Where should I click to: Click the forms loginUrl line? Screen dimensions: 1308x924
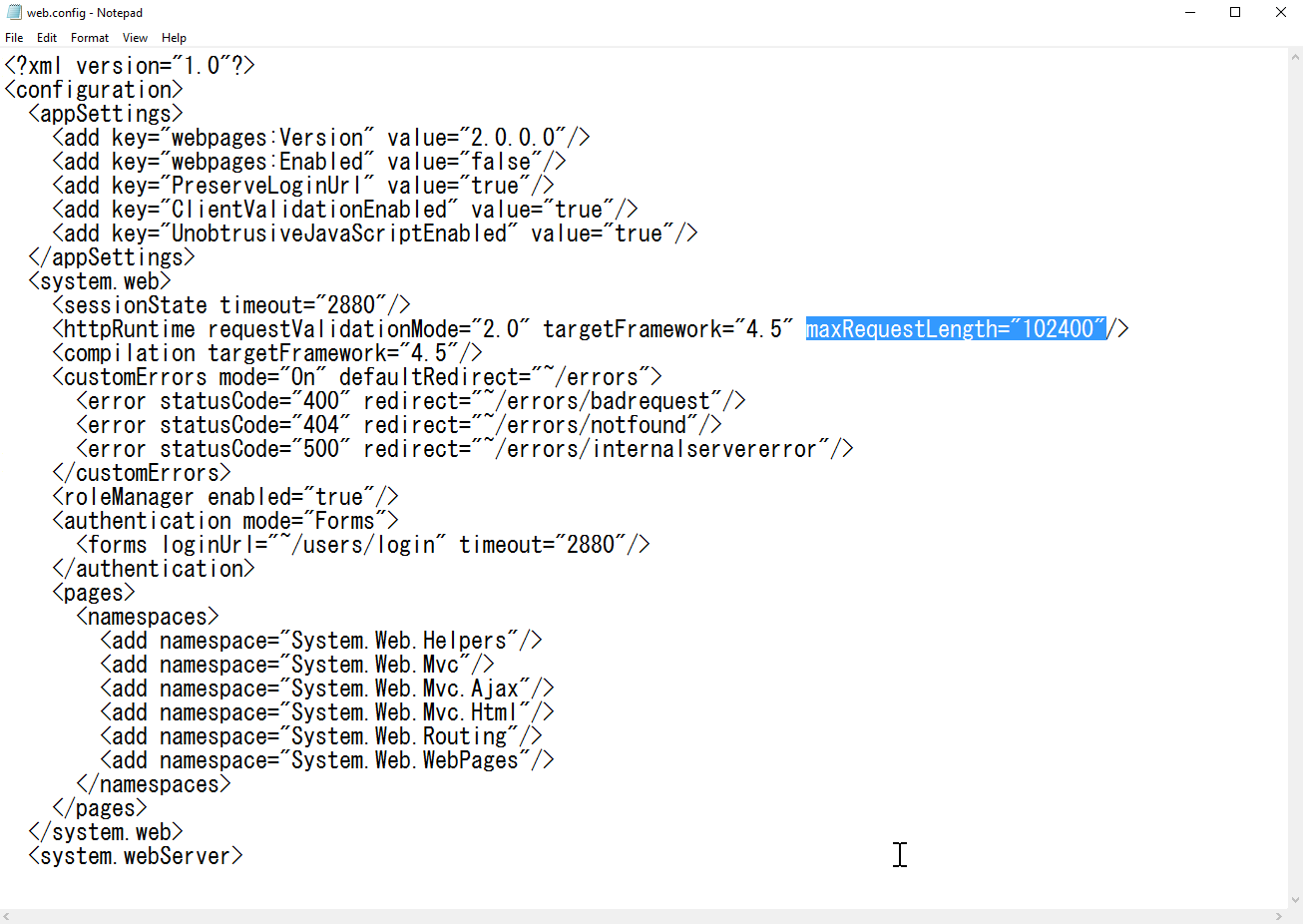click(x=363, y=545)
